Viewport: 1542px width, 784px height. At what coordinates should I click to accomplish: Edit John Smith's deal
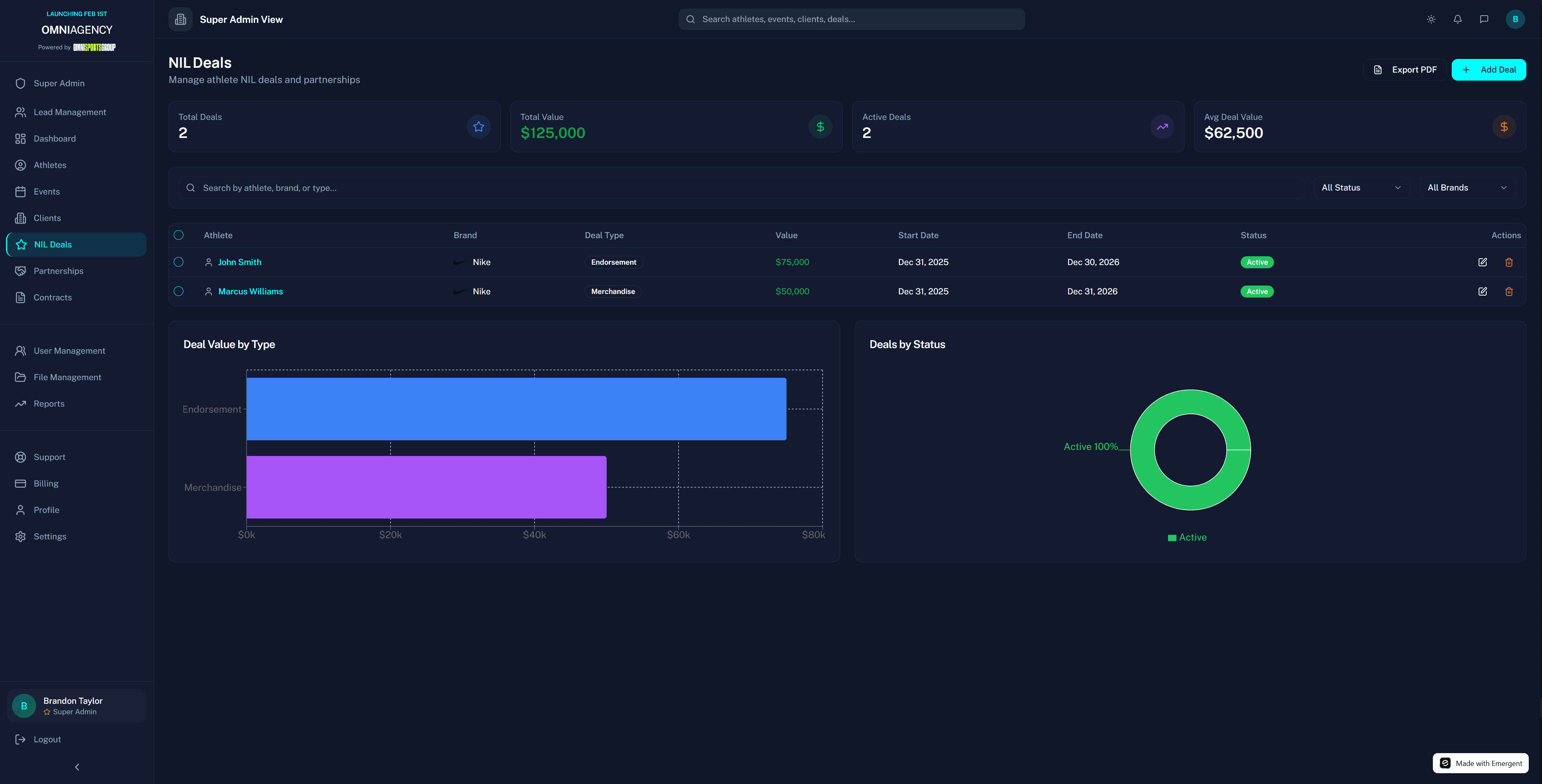click(x=1482, y=262)
